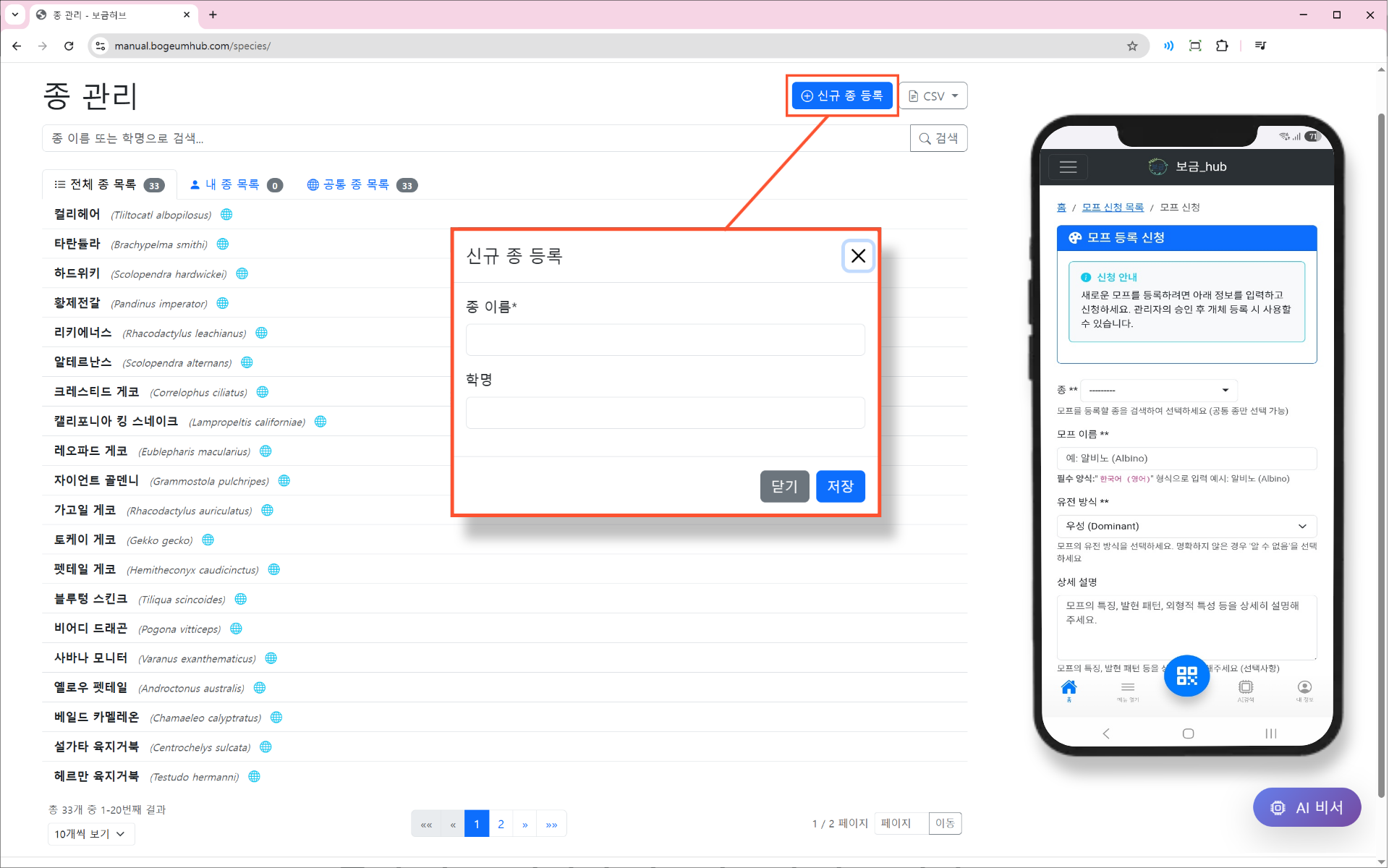Open the hamburger menu in 보금_hub phone header
The height and width of the screenshot is (868, 1389).
1068,167
